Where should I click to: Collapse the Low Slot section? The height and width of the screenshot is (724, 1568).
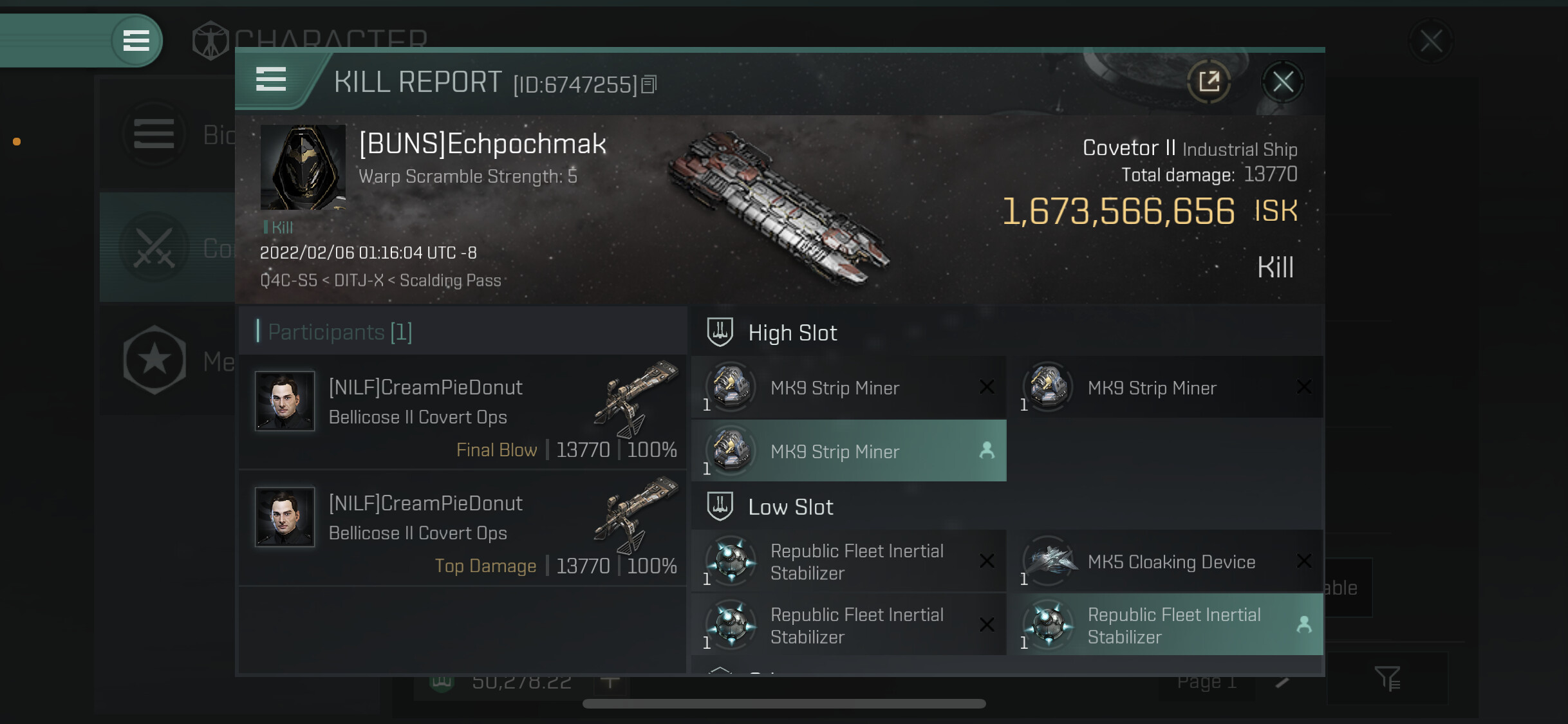coord(790,507)
